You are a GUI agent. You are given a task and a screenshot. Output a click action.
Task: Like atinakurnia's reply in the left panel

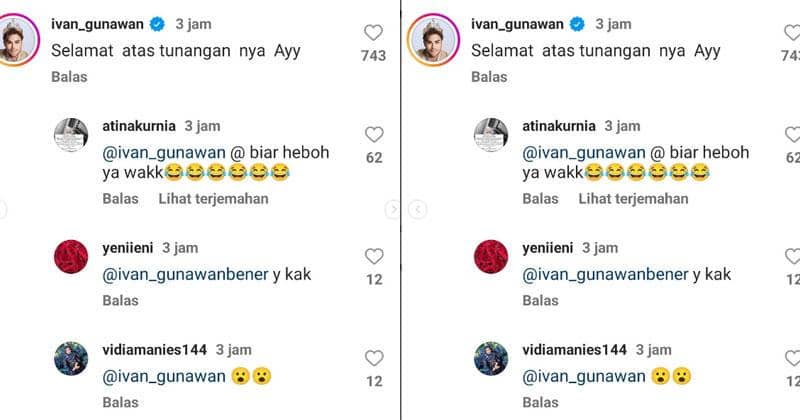pyautogui.click(x=373, y=134)
